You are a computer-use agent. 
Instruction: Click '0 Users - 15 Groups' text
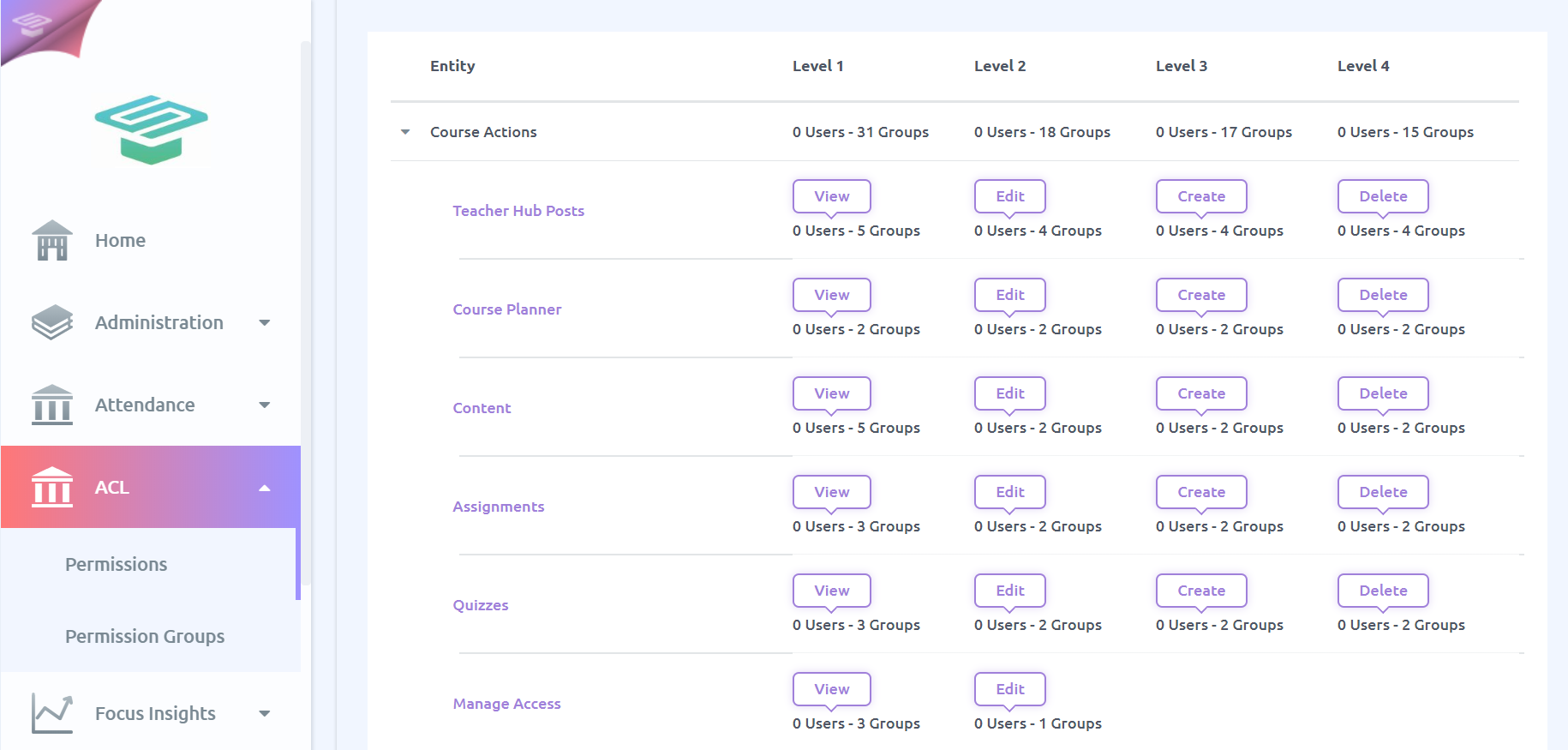pos(1405,132)
